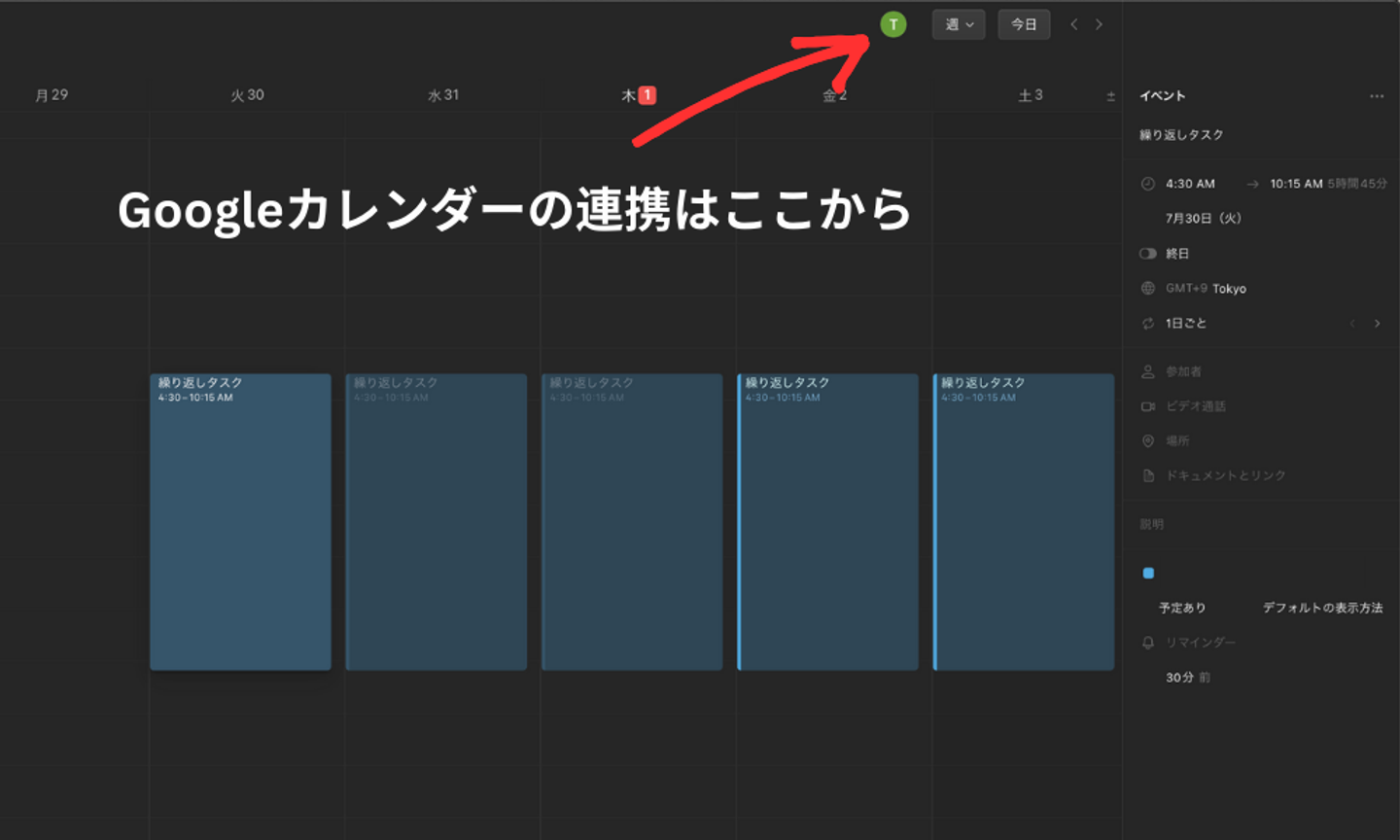Screen dimensions: 1400x840
Task: Edit the 30分 前 reminder
Action: 1188,678
